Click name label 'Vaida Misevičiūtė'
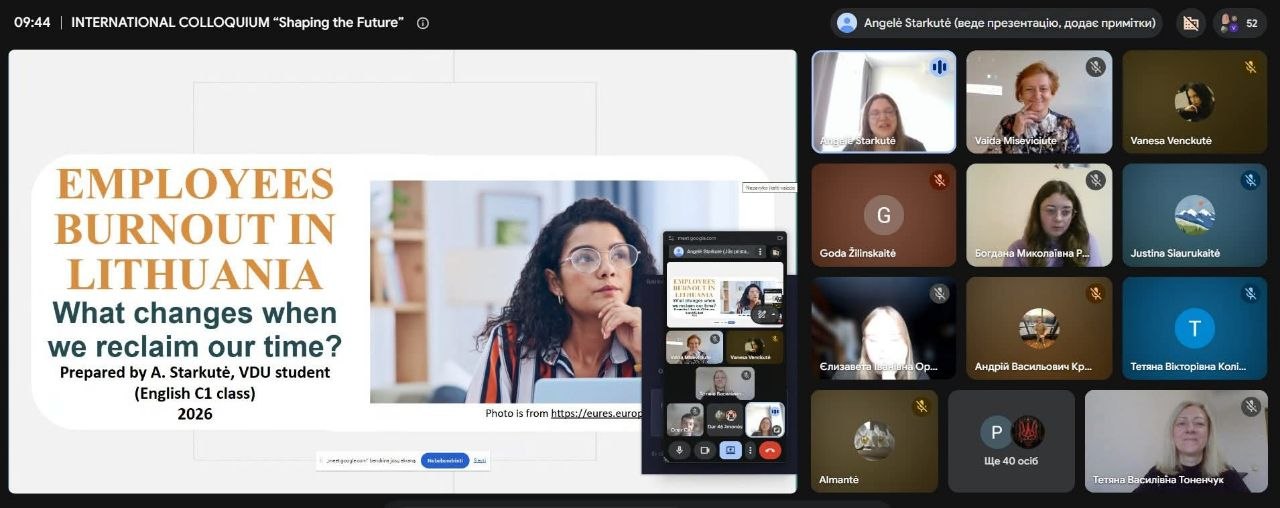1280x508 pixels. [1015, 141]
